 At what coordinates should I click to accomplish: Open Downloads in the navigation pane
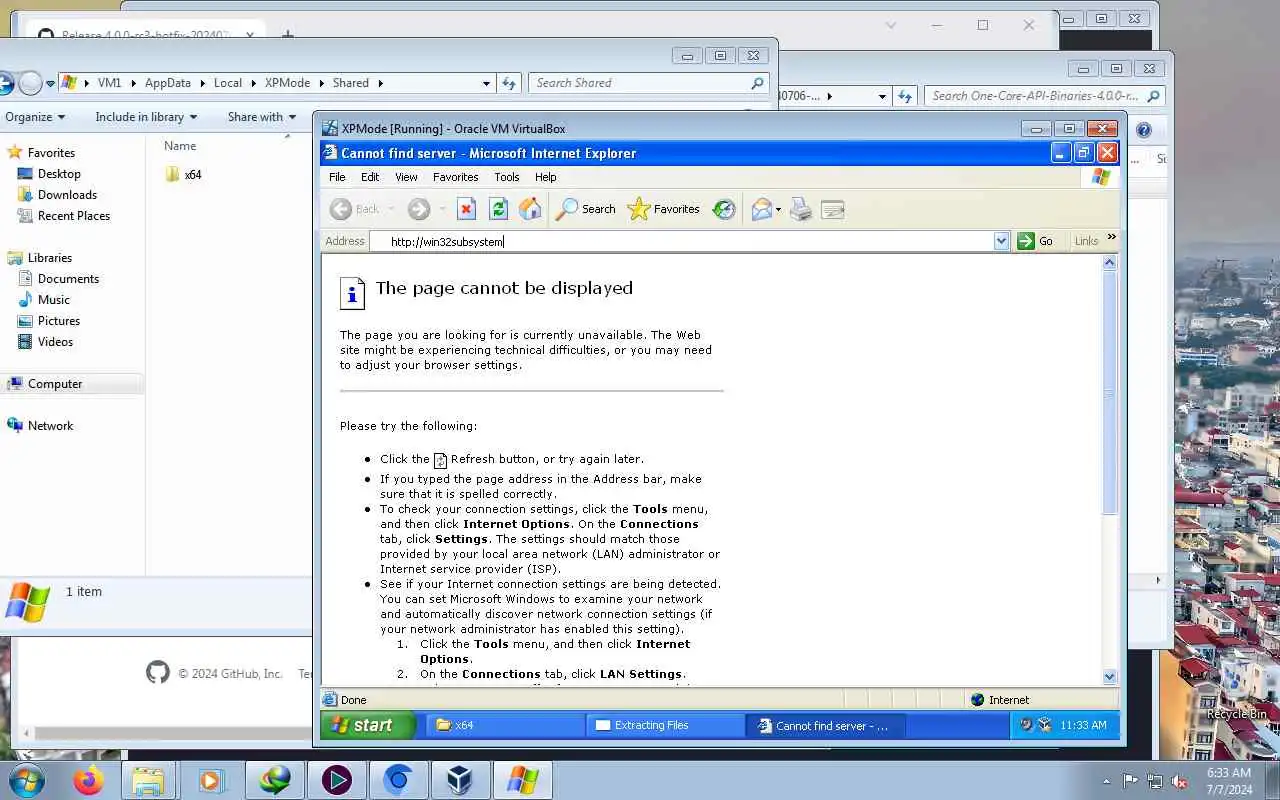coord(67,195)
